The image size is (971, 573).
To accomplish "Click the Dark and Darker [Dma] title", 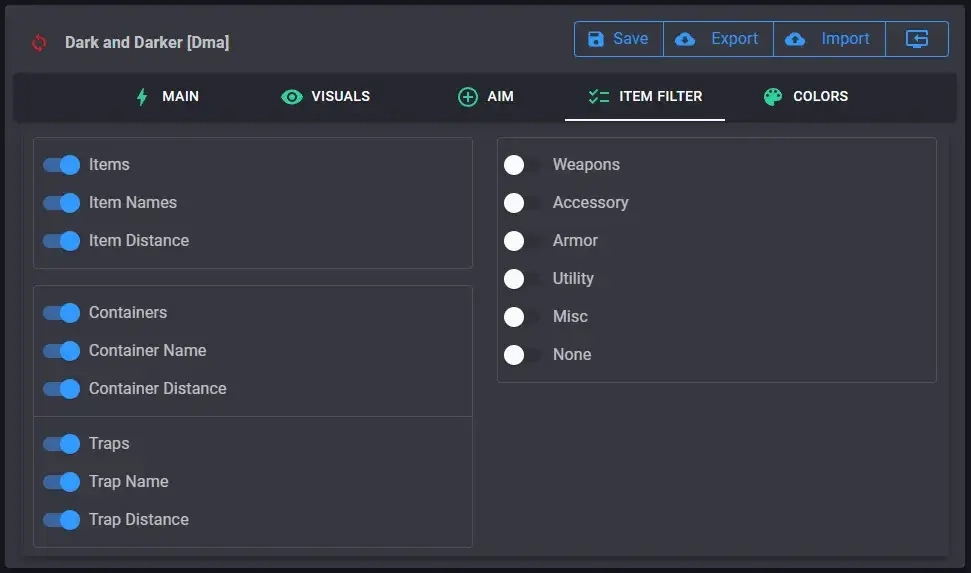I will click(147, 43).
